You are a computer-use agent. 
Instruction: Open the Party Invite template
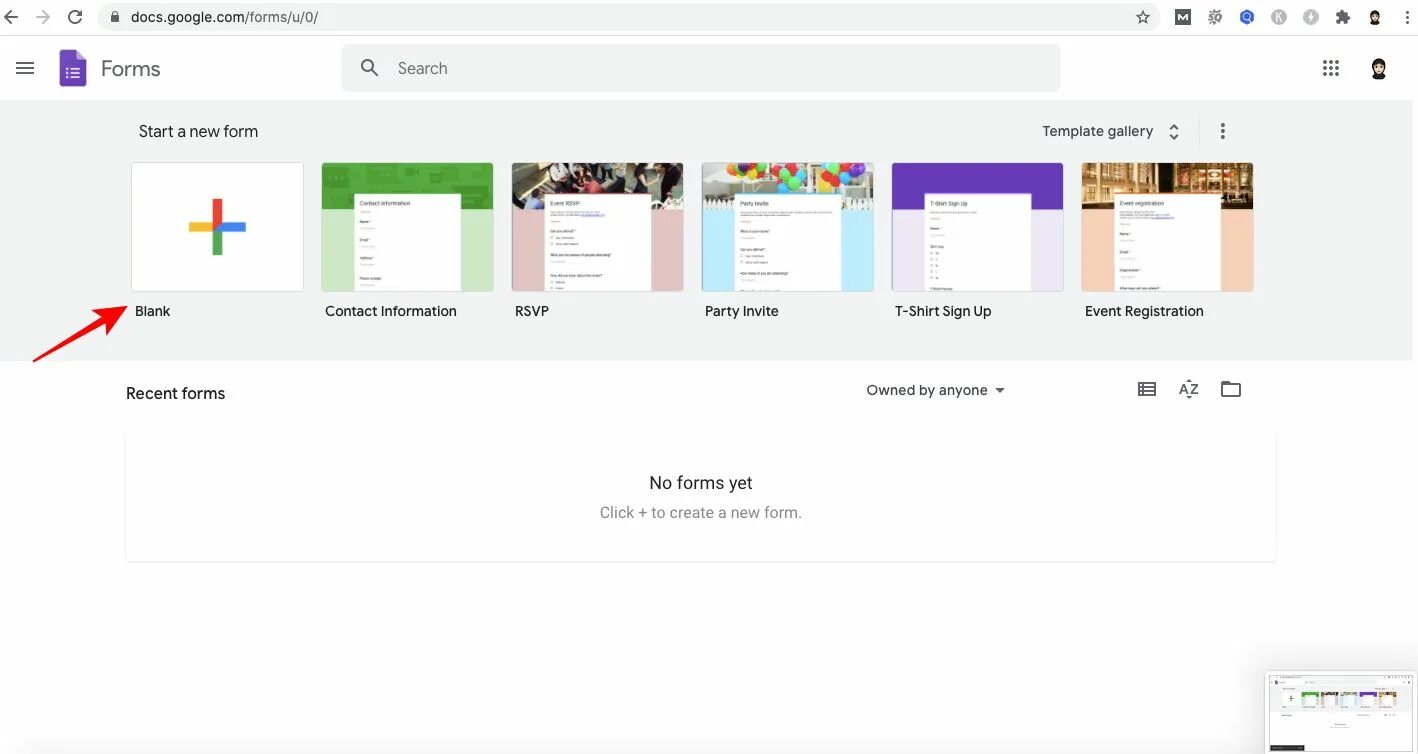787,227
